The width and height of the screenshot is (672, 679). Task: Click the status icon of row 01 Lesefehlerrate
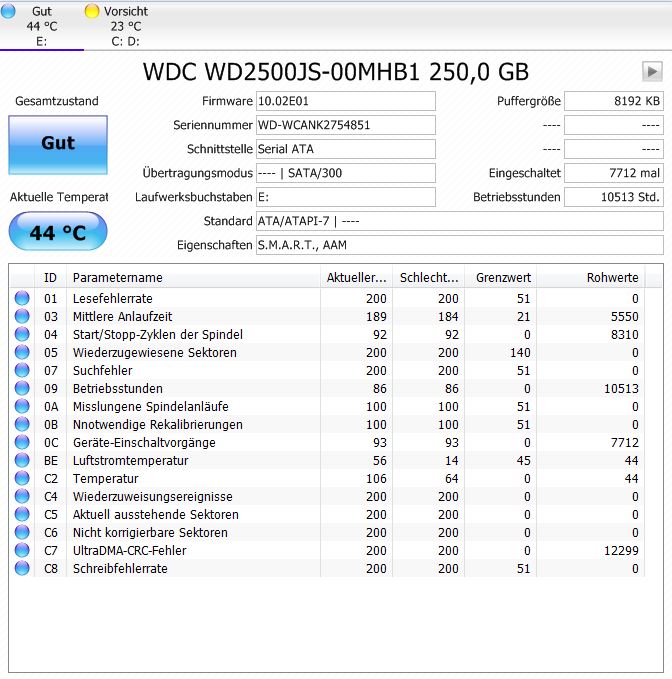click(22, 298)
